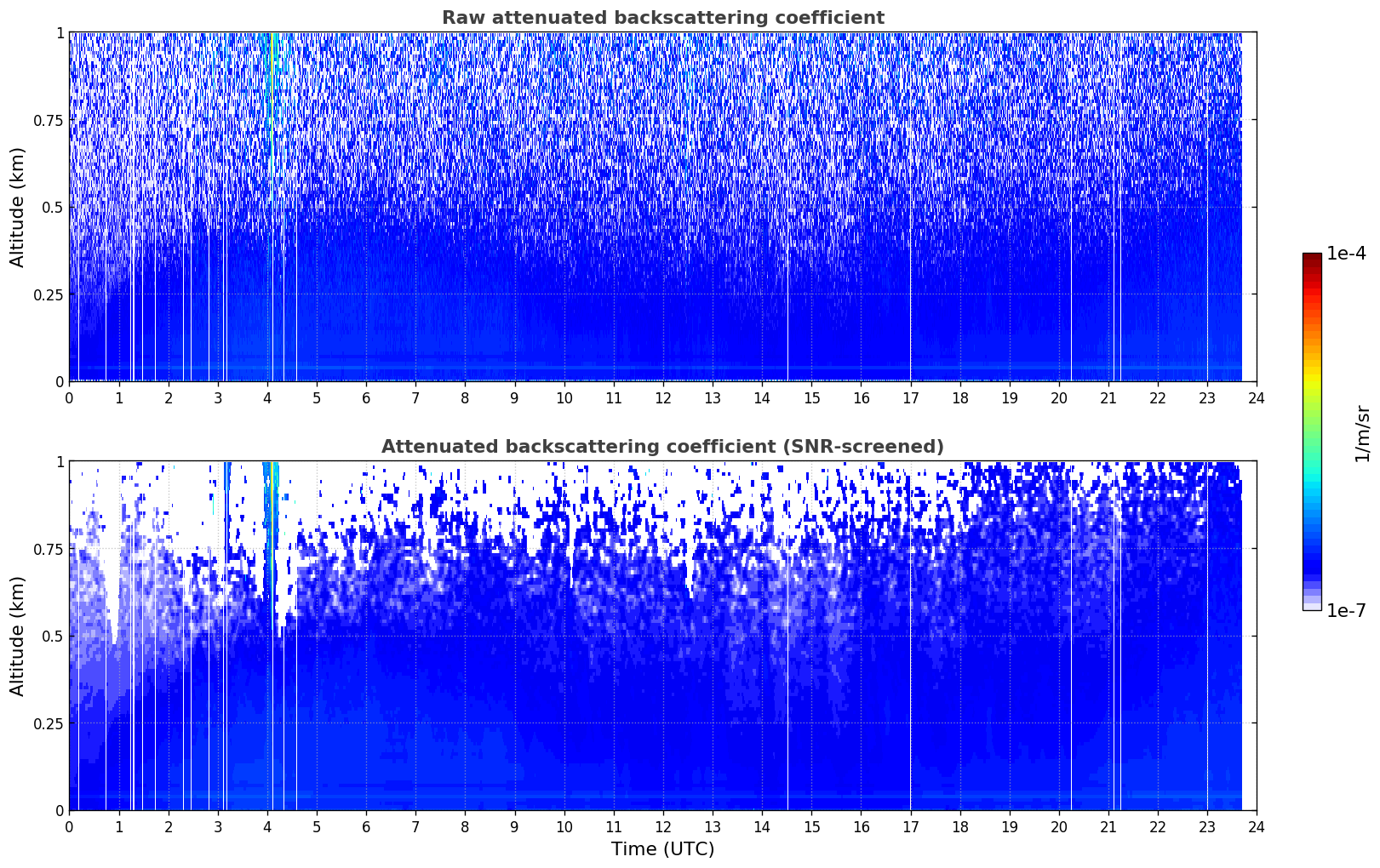1380x868 pixels.
Task: Click hour 18 tick on top plot axis
Action: [x=959, y=398]
